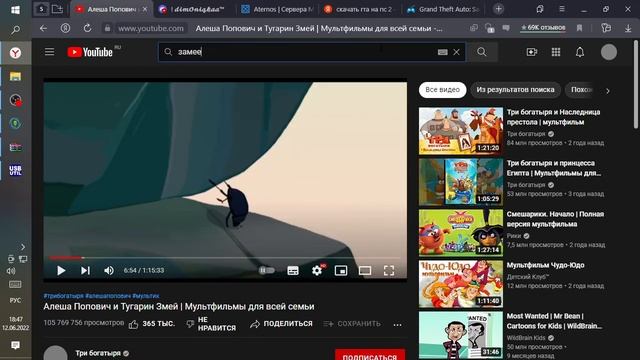
Task: Open the create video camera icon
Action: 531,52
